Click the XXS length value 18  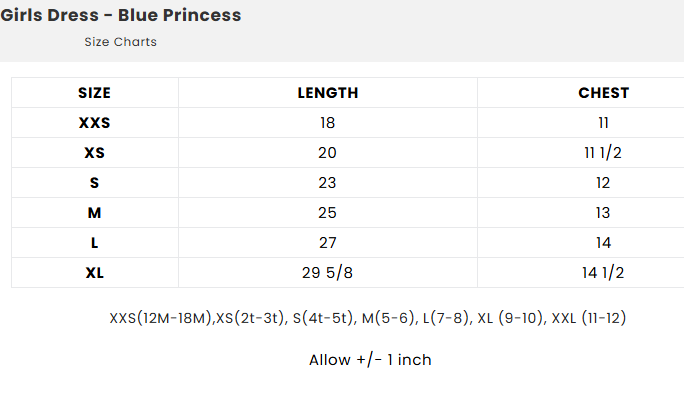(x=328, y=123)
